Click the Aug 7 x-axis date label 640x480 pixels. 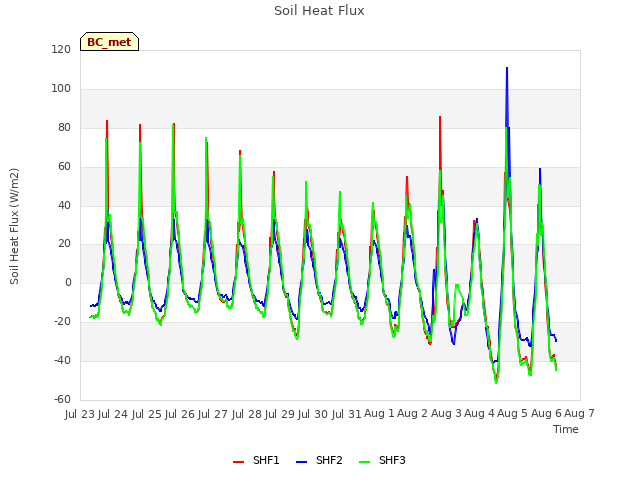(579, 414)
